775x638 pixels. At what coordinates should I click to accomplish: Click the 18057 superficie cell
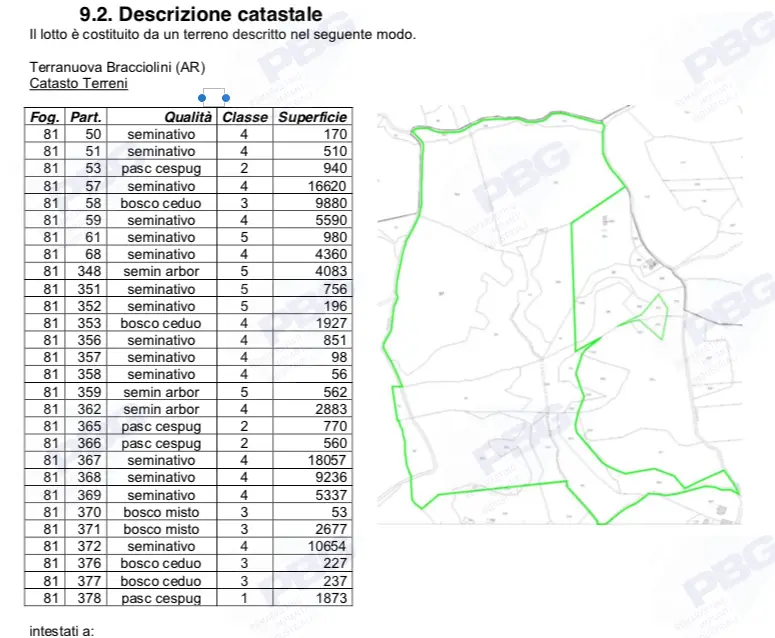pos(312,460)
